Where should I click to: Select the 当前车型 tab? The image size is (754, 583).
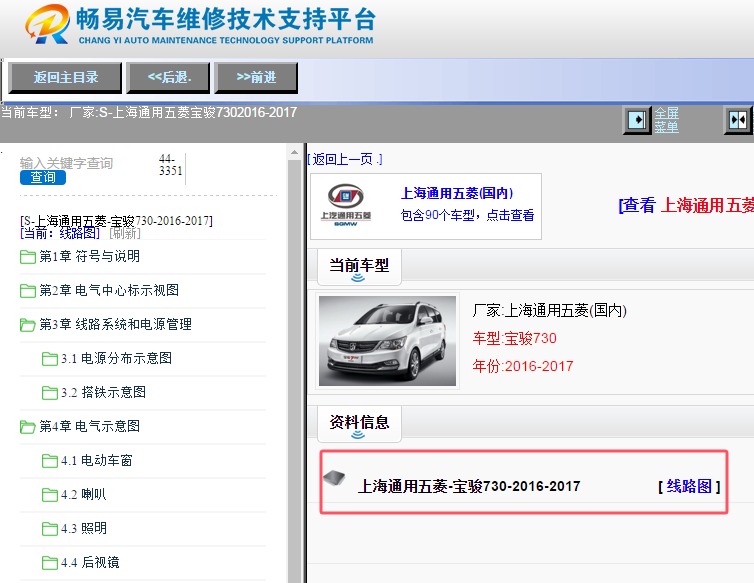coord(359,267)
